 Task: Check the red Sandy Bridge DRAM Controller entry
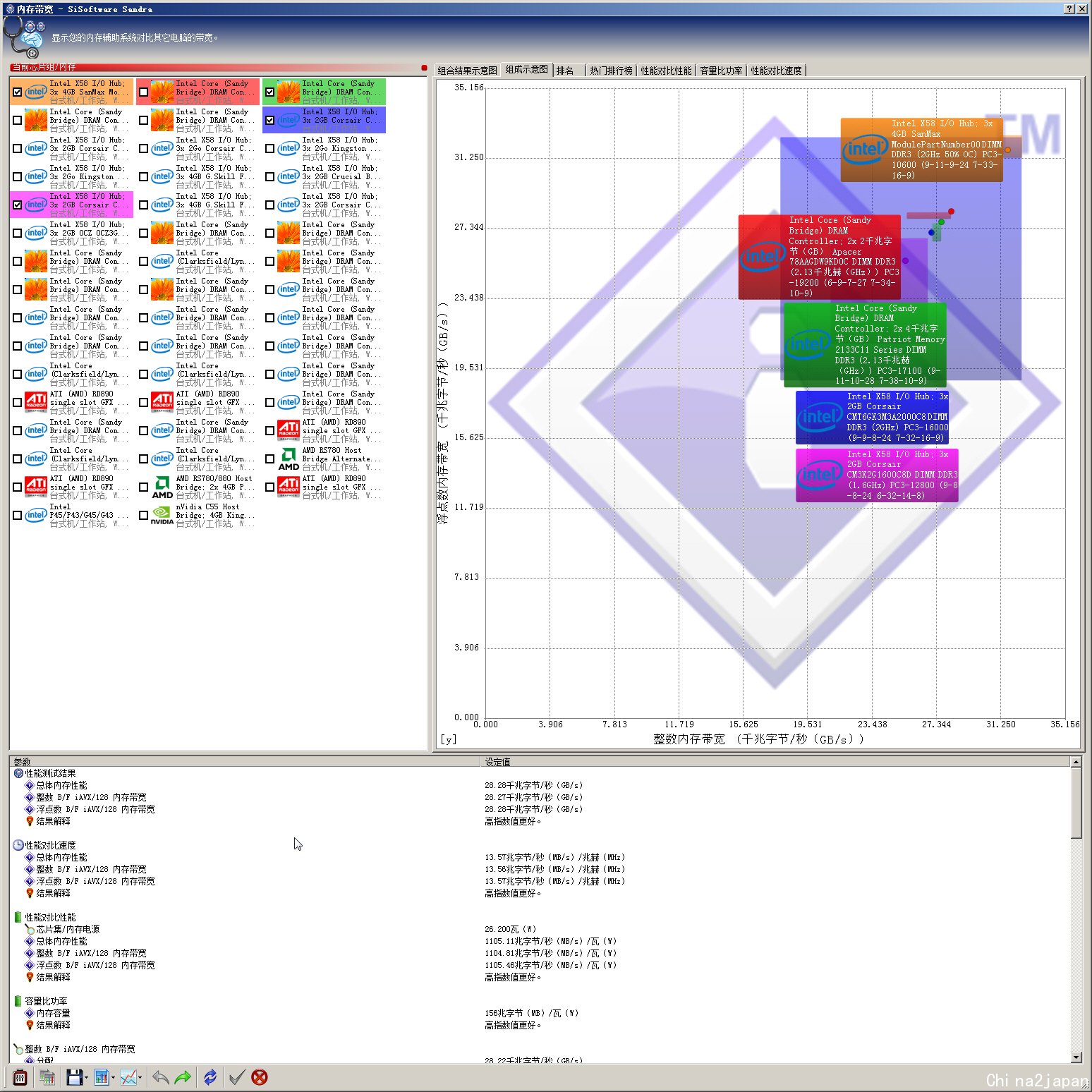143,92
